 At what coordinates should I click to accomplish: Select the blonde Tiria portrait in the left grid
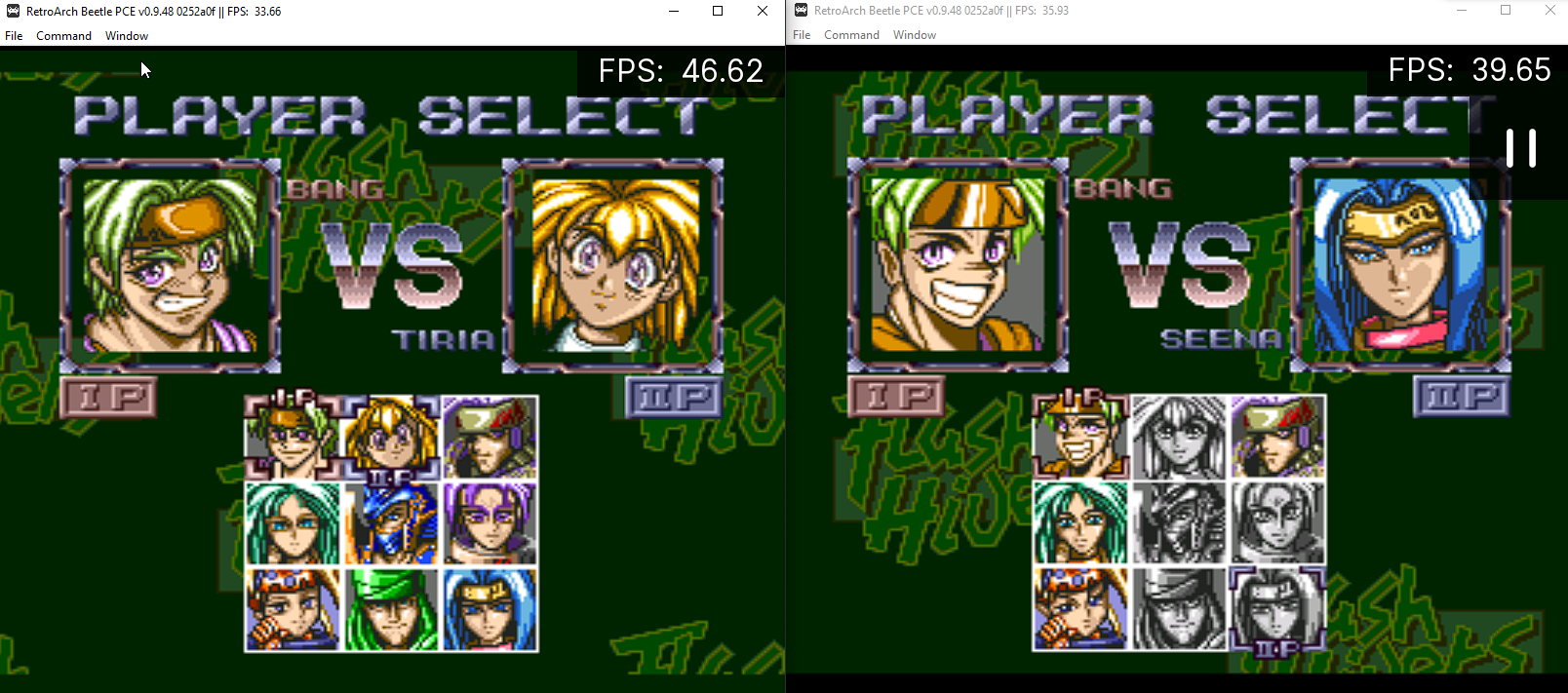click(x=391, y=437)
